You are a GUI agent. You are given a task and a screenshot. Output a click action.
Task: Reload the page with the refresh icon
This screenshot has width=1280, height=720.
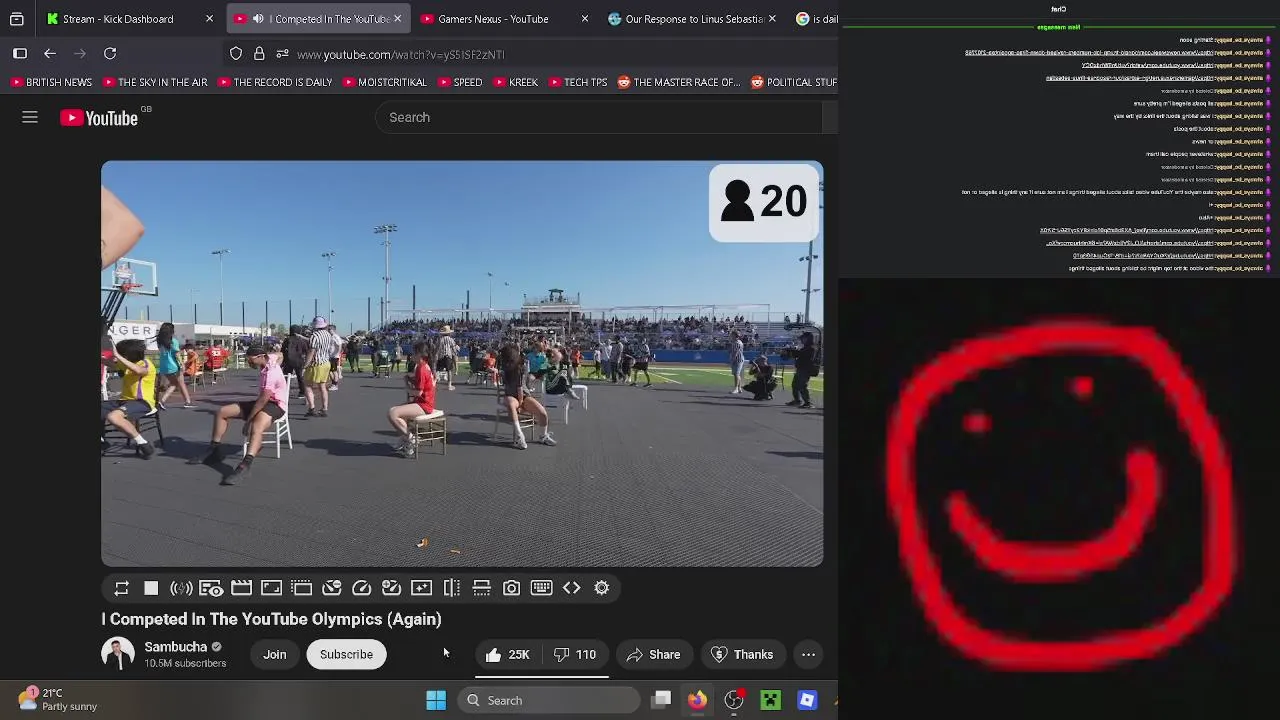[x=110, y=54]
